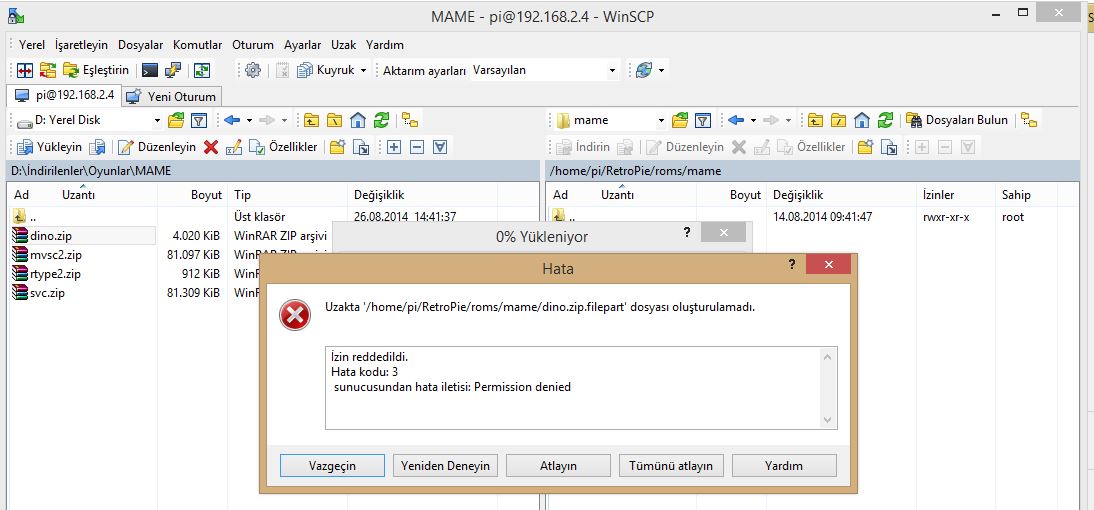Click the error details scrollbar down arrow
1094x510 pixels.
(827, 420)
